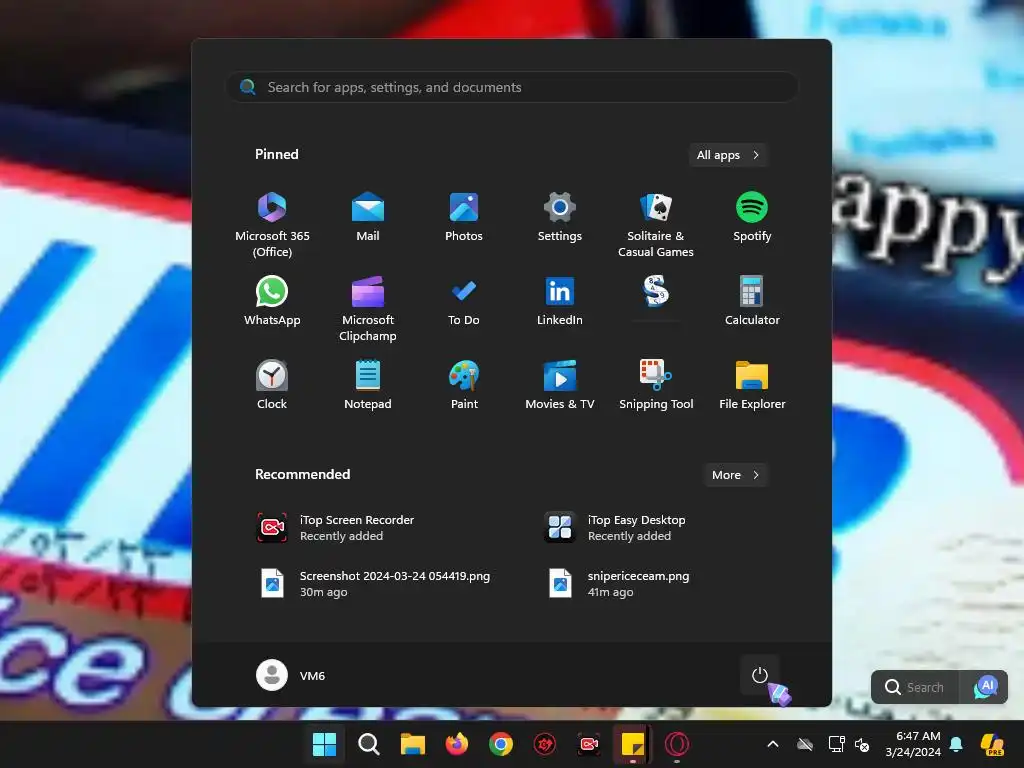Open the Photos app
The width and height of the screenshot is (1024, 768).
click(x=464, y=217)
